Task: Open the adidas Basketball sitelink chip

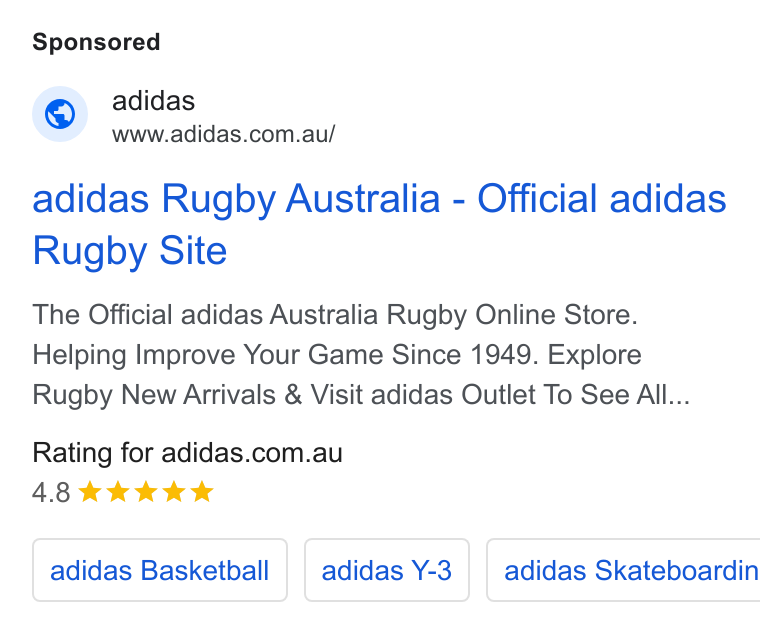Action: 160,570
